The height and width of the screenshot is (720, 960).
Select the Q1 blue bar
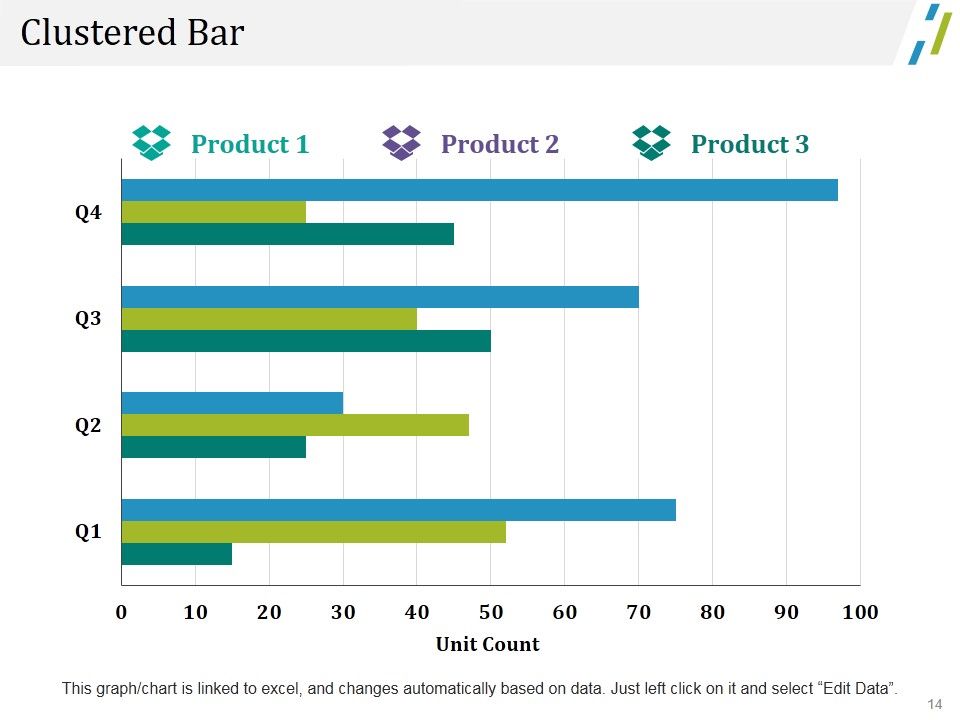click(399, 510)
